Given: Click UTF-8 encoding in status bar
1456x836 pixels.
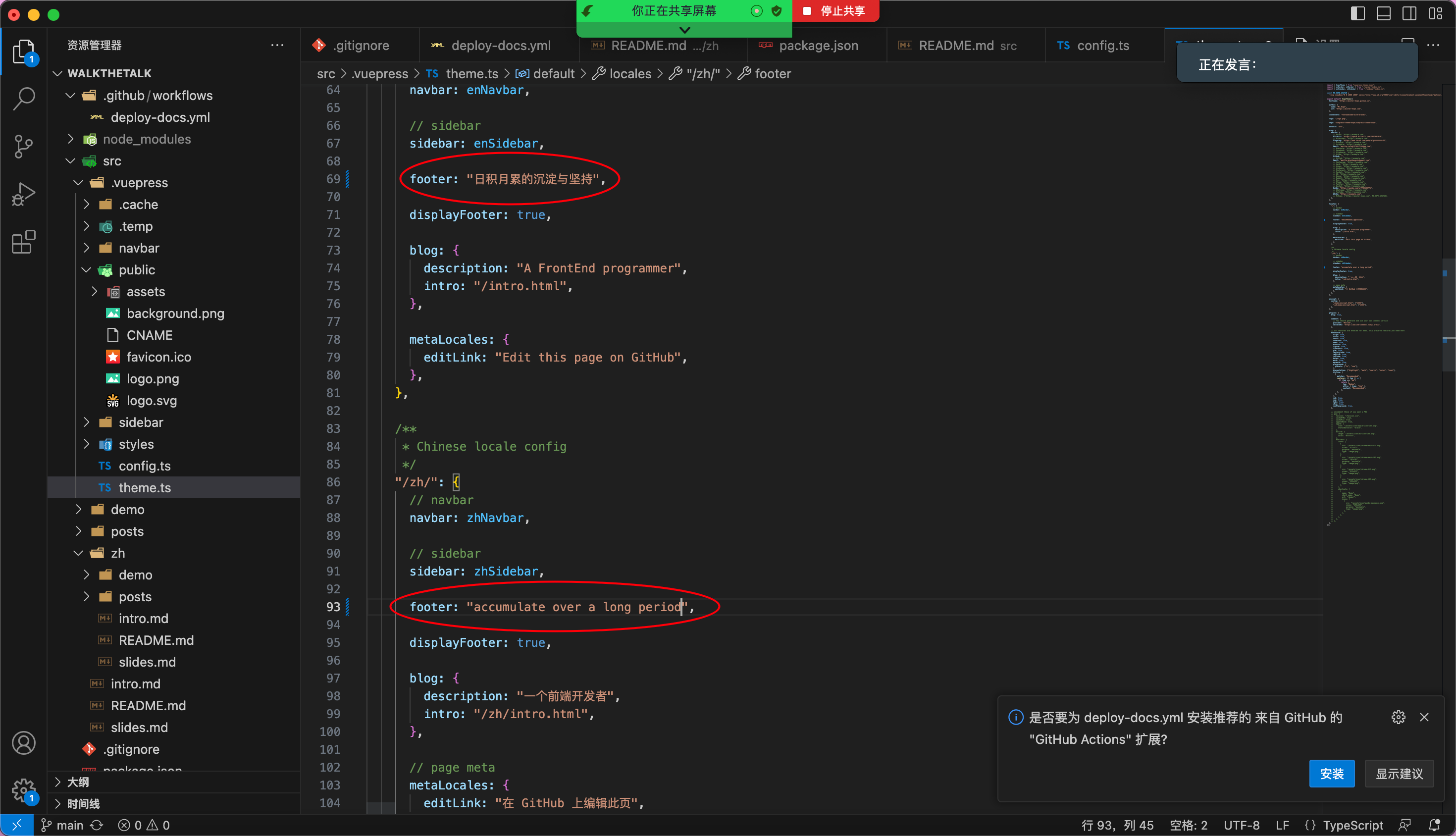Looking at the screenshot, I should coord(1241,825).
